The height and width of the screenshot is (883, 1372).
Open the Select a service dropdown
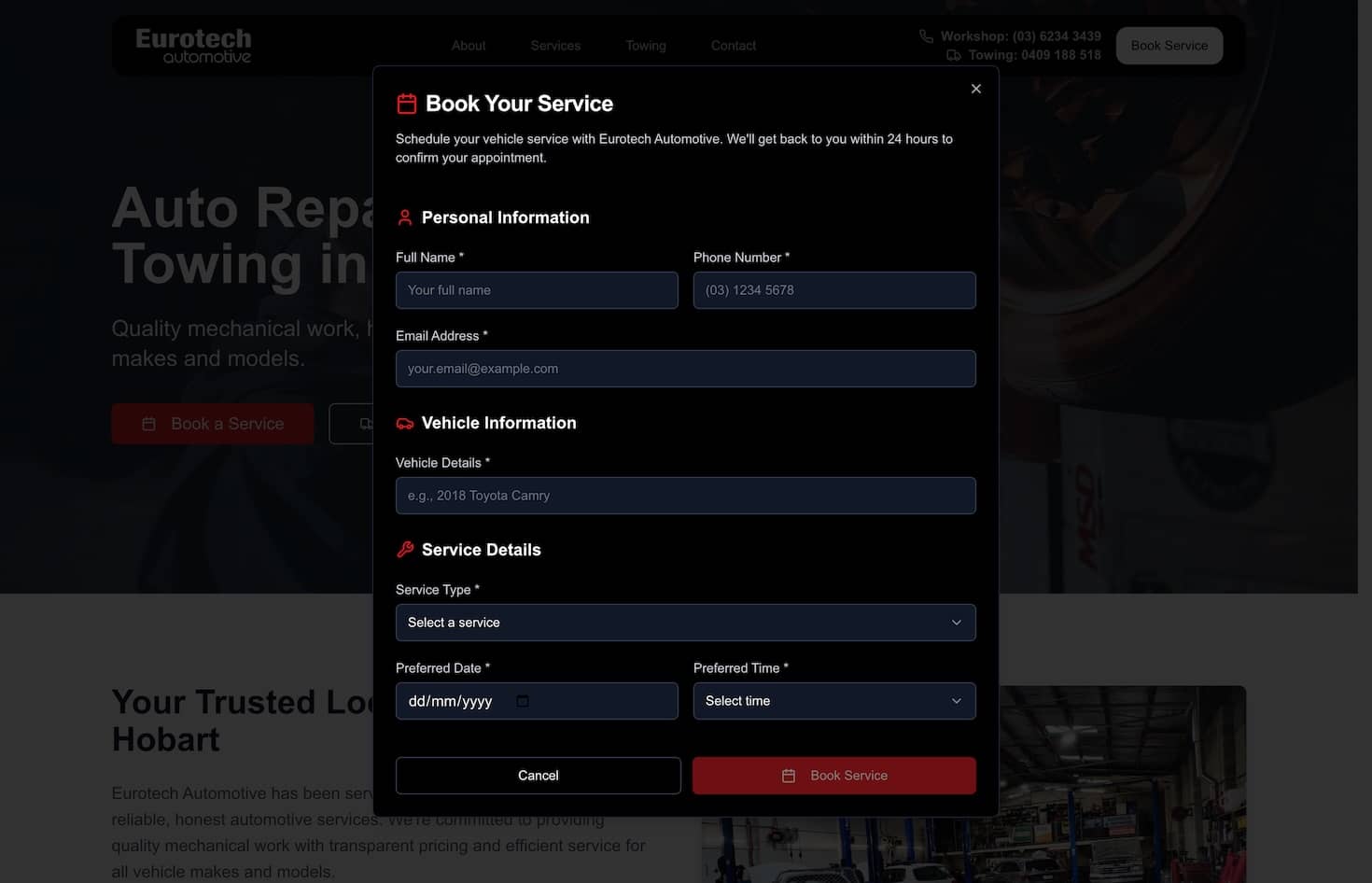686,623
